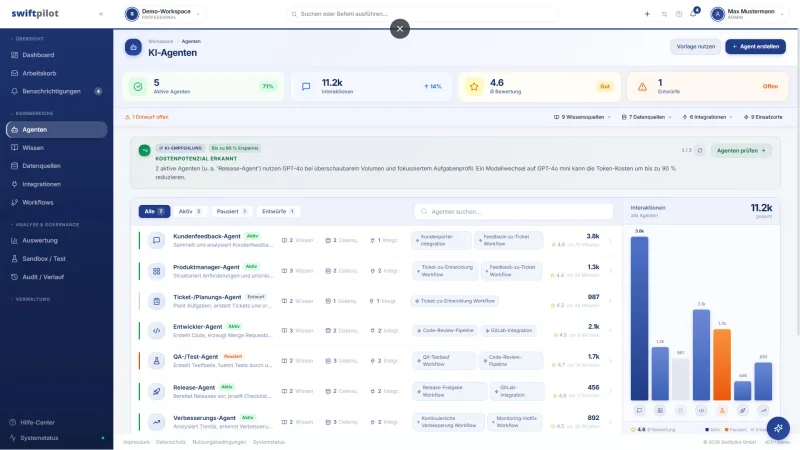Select the Aktiv filter tab
Screen dimensions: 800x450
point(190,211)
